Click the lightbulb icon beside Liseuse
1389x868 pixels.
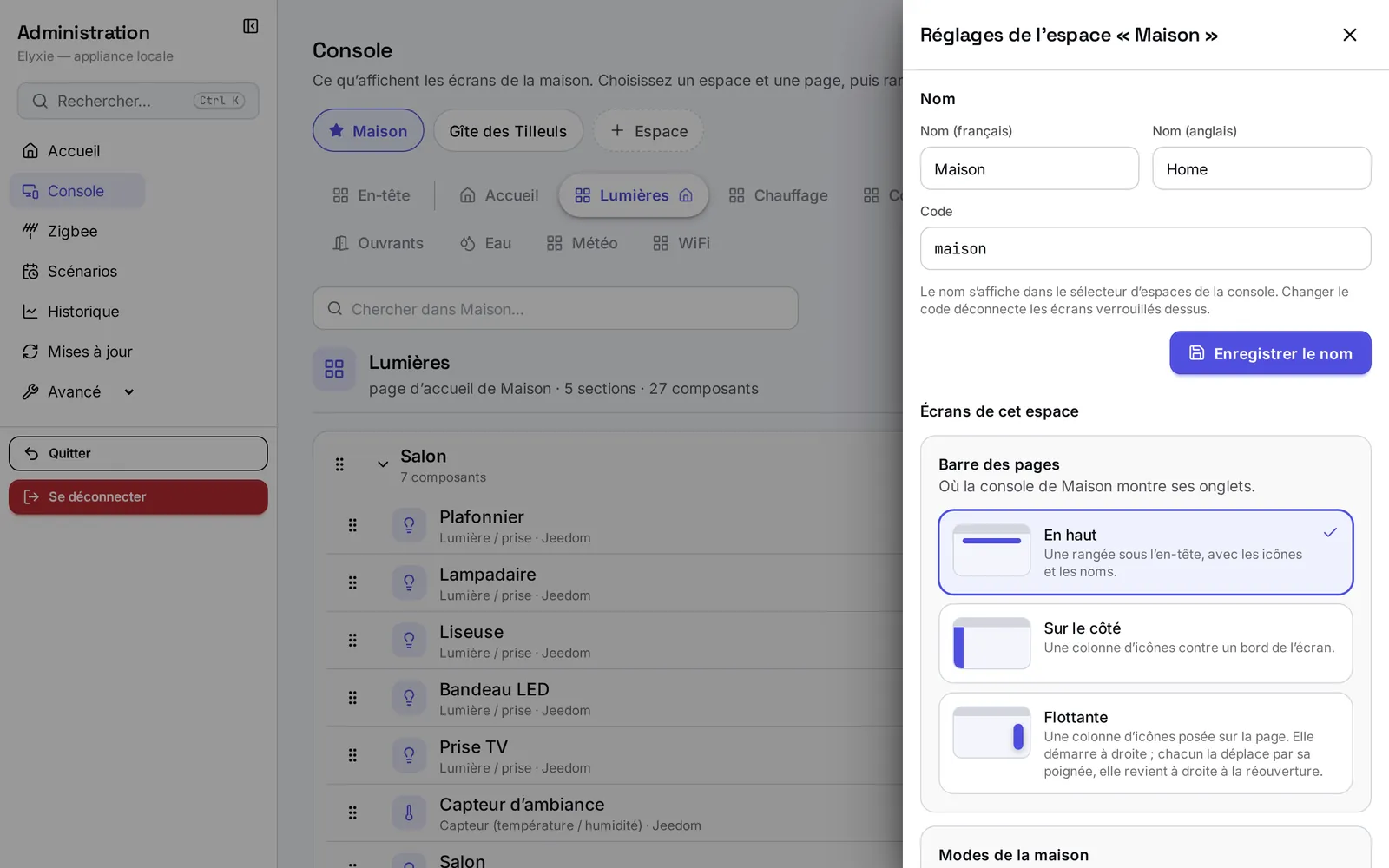[409, 640]
